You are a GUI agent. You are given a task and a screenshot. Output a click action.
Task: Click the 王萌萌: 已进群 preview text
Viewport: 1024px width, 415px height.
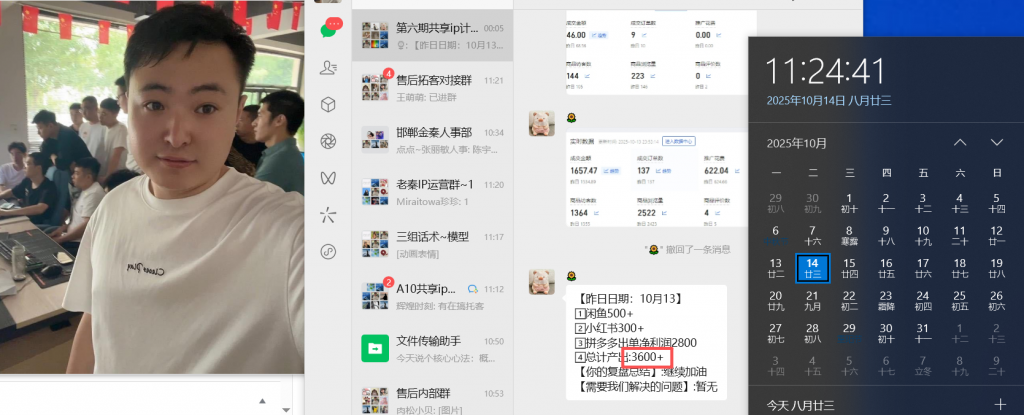point(426,97)
